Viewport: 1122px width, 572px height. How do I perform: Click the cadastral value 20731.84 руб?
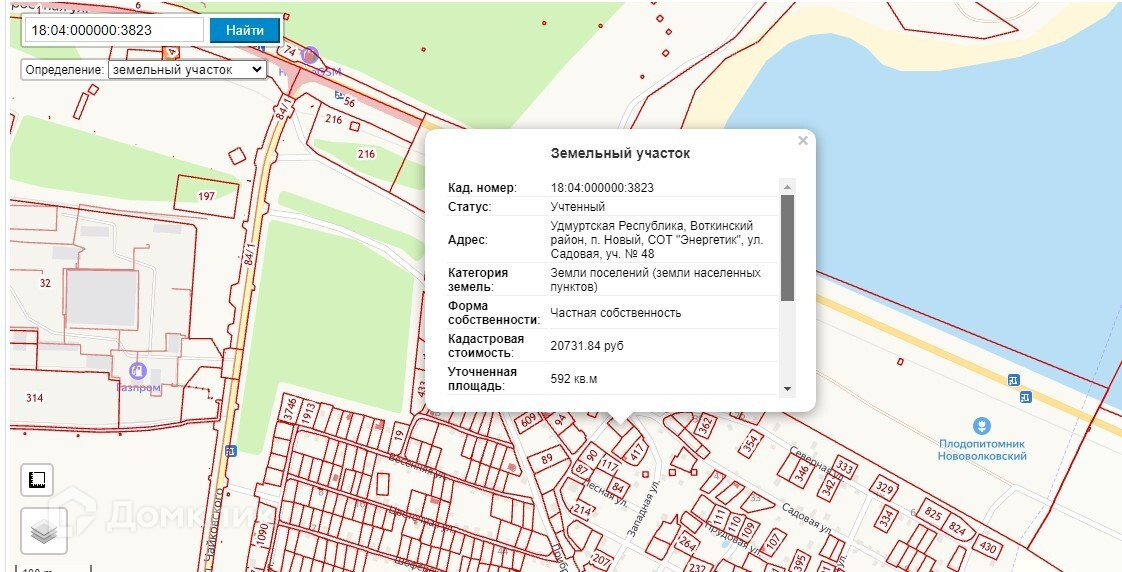pos(587,346)
